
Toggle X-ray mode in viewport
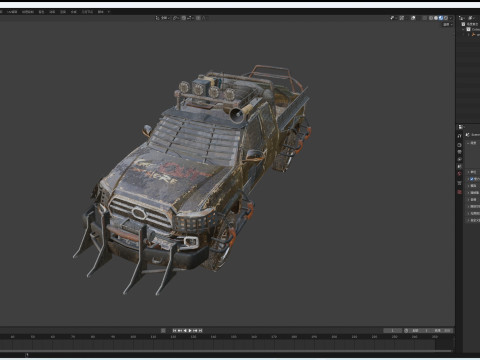coord(425,18)
